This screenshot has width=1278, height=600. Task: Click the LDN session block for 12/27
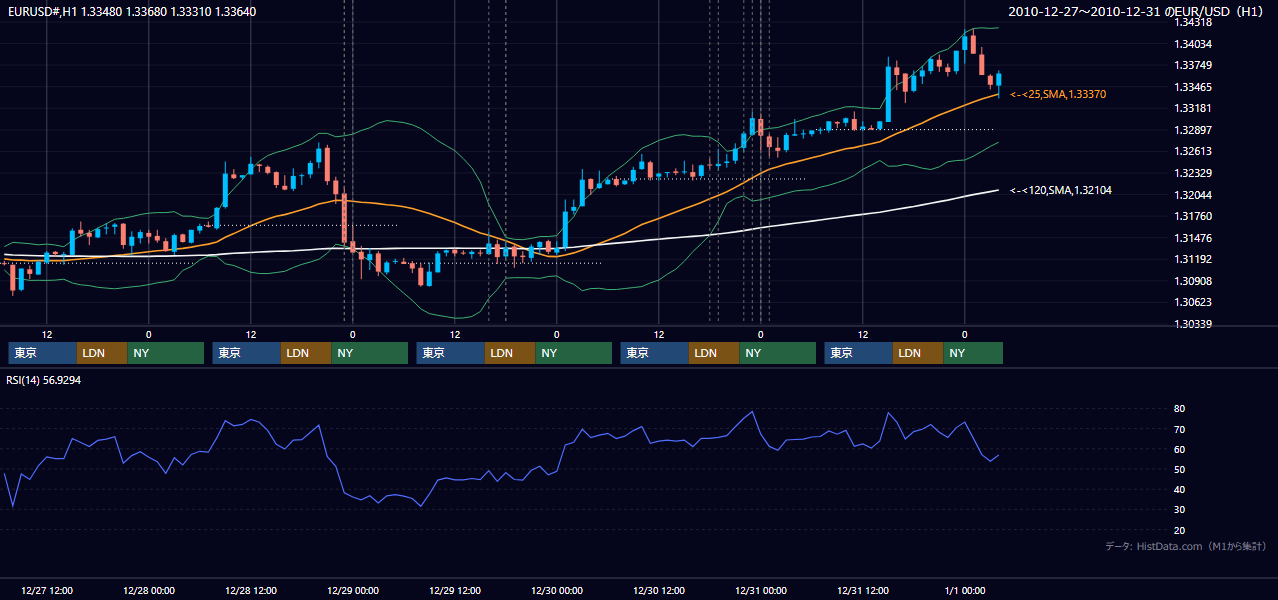click(102, 353)
